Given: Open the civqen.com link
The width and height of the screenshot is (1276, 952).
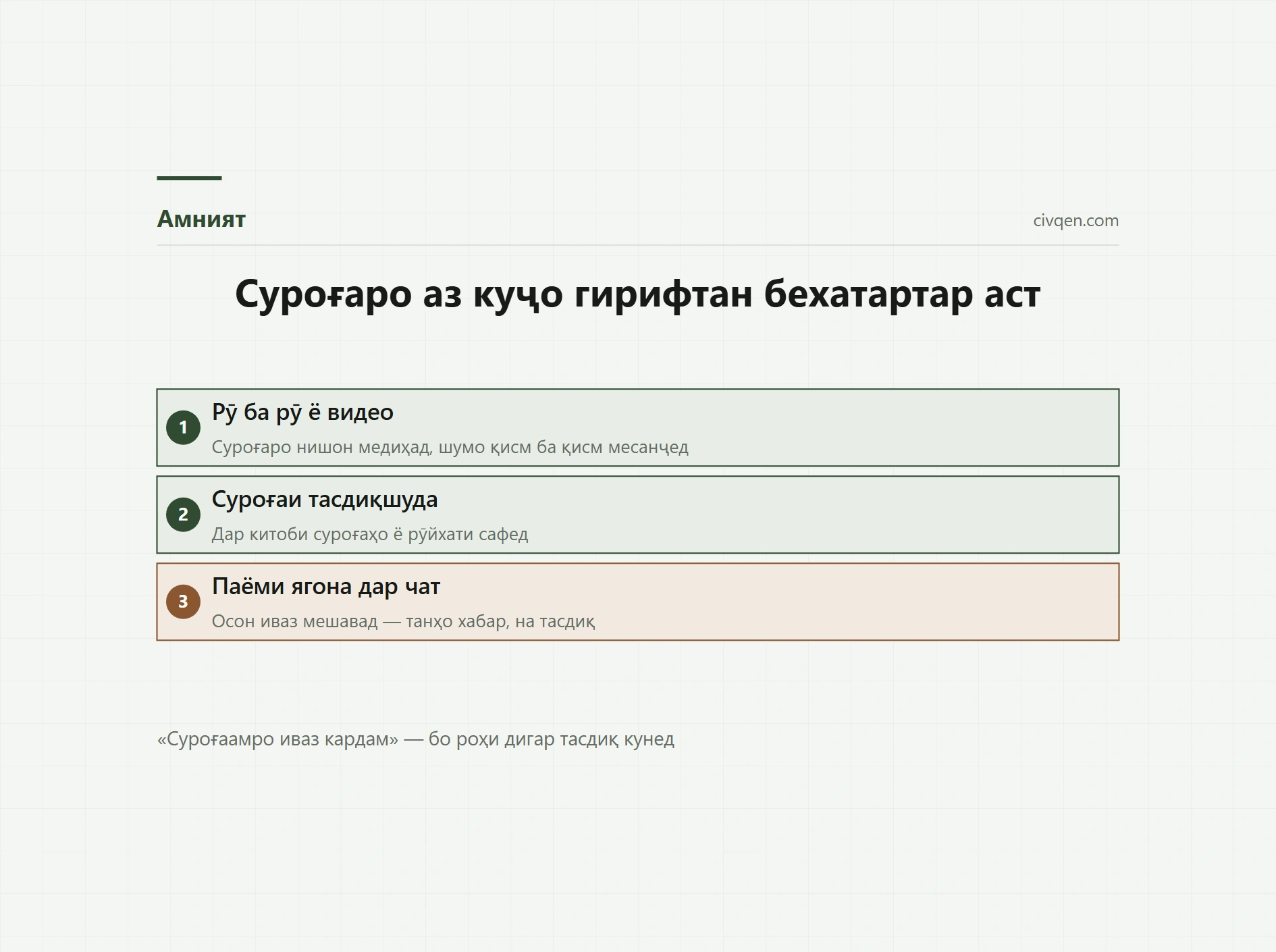Looking at the screenshot, I should 1075,221.
